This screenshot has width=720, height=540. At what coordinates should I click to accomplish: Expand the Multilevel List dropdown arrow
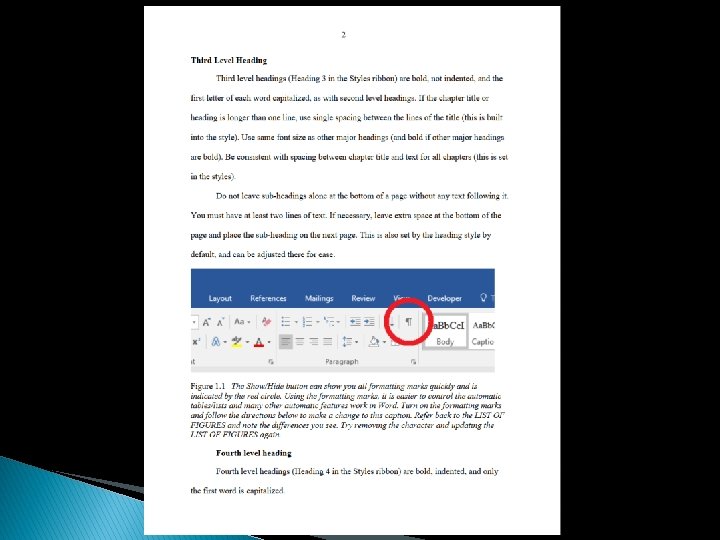(x=338, y=322)
